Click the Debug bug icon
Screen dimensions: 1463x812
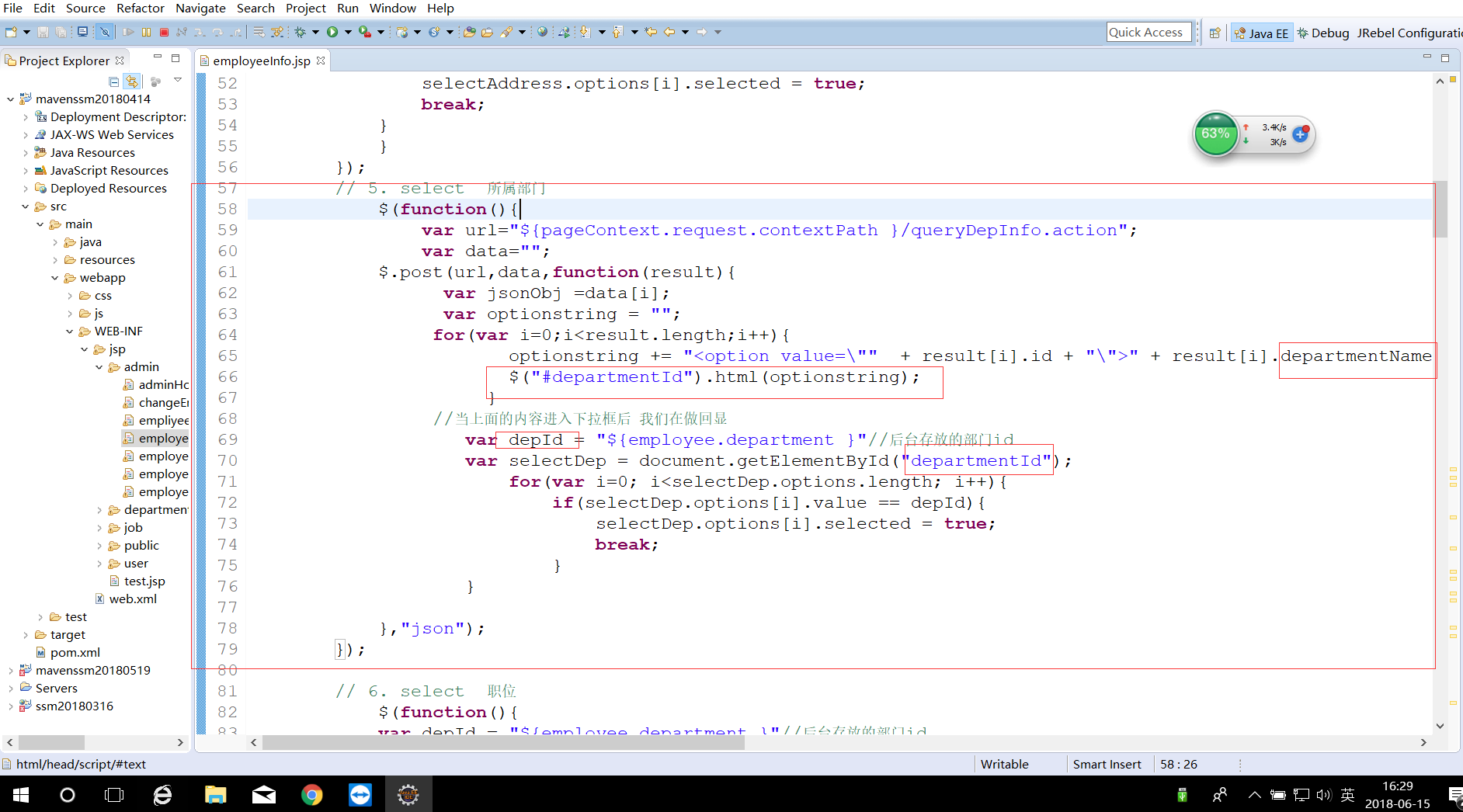(x=301, y=32)
